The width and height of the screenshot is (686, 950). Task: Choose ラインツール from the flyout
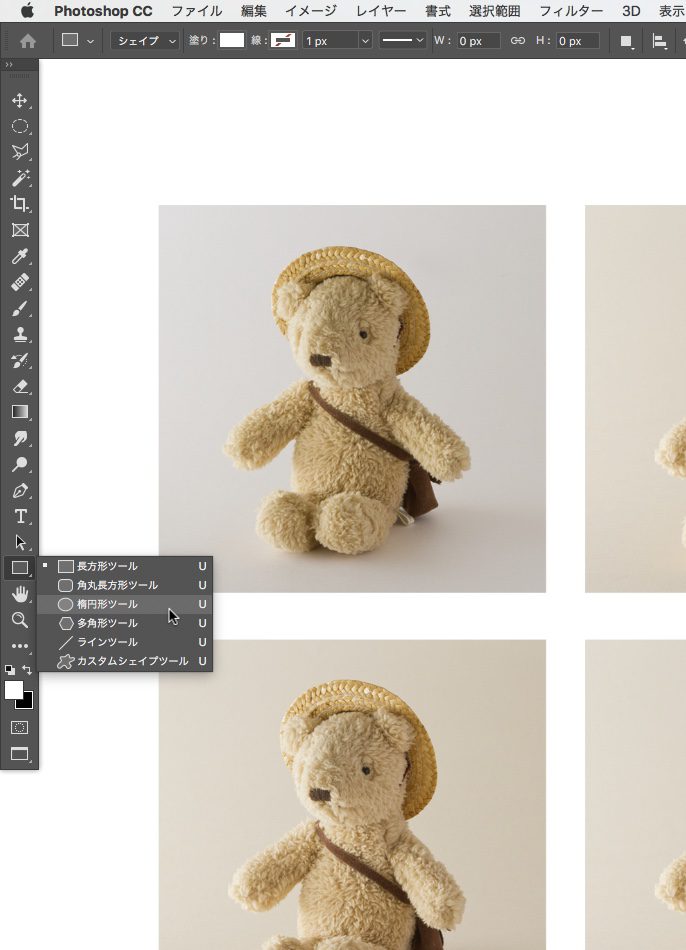[x=125, y=642]
